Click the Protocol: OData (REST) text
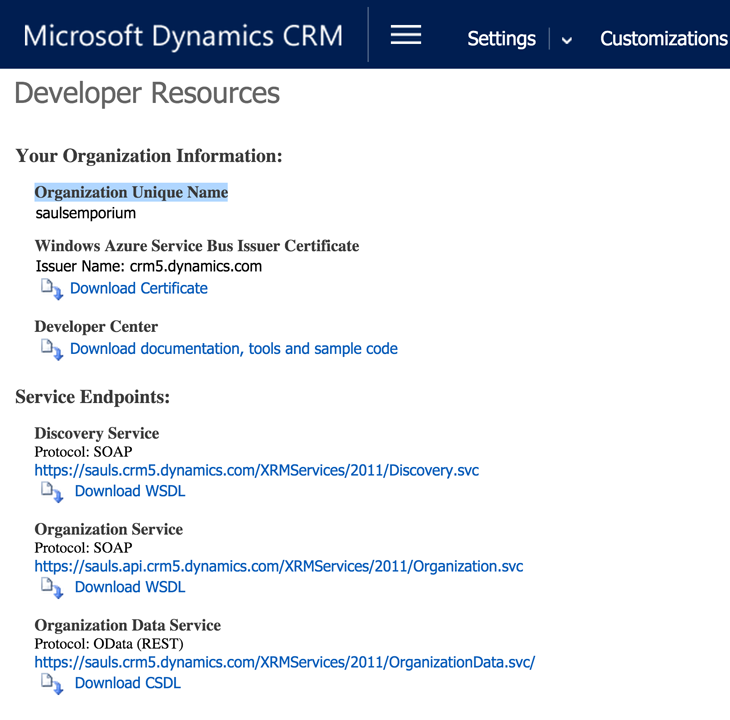 (109, 644)
